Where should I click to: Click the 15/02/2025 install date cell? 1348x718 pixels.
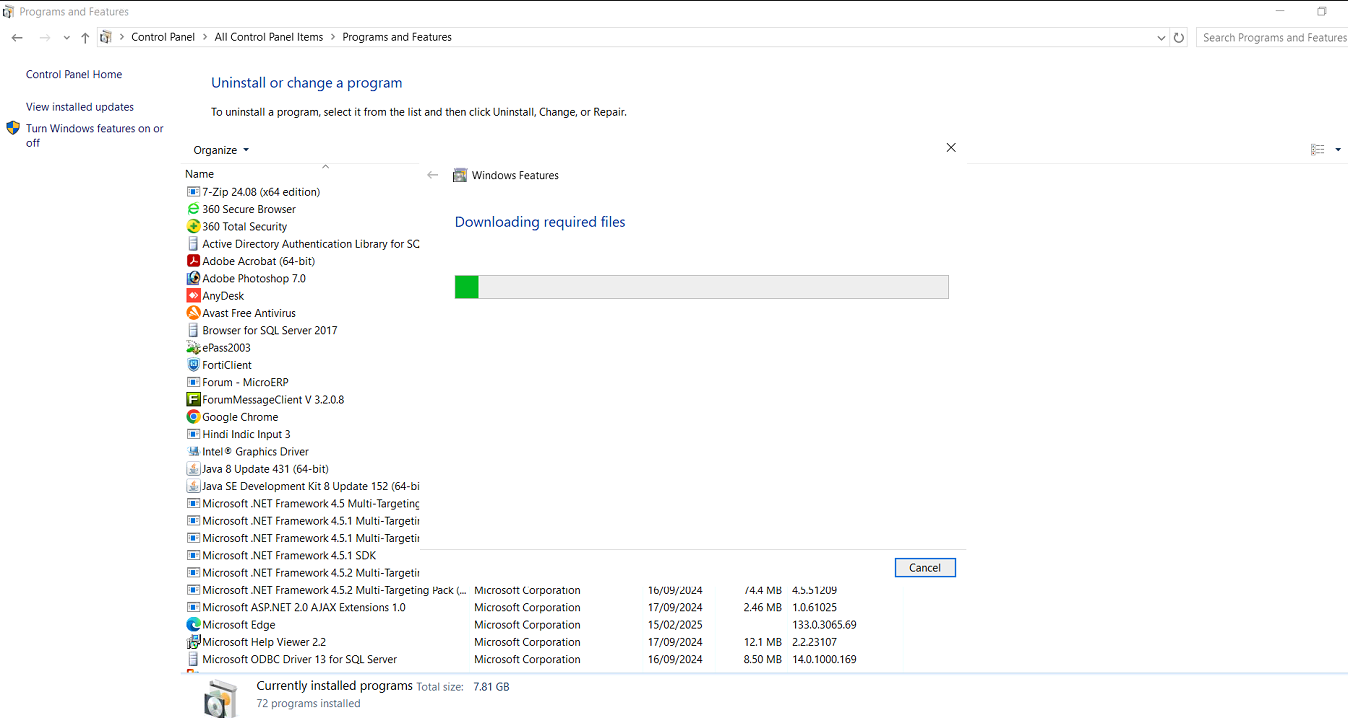675,625
